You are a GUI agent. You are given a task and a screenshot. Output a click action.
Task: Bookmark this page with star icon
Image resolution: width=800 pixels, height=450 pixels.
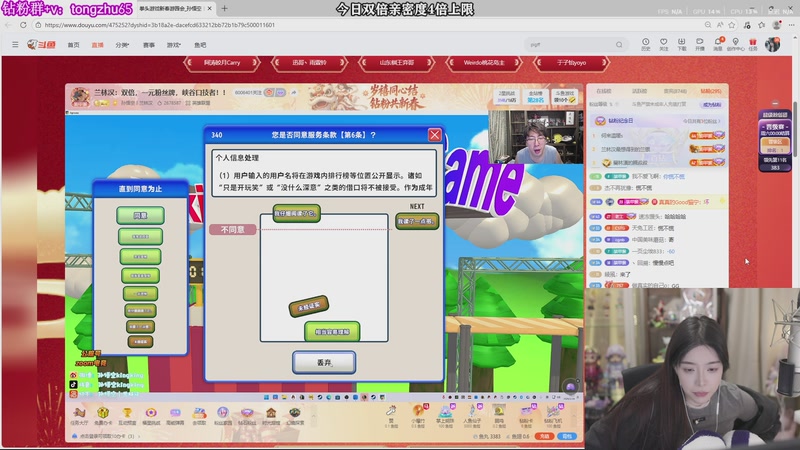tap(732, 24)
